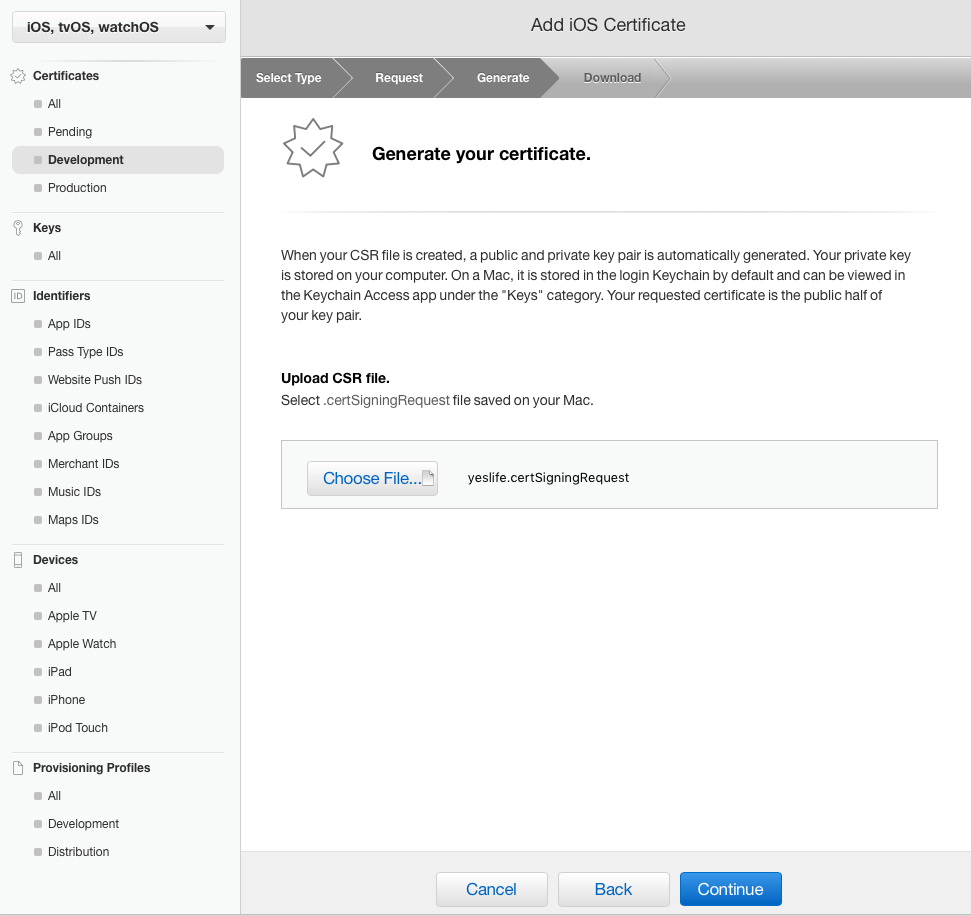The height and width of the screenshot is (916, 971).
Task: Click the Identifiers ID icon in sidebar
Action: click(x=18, y=296)
